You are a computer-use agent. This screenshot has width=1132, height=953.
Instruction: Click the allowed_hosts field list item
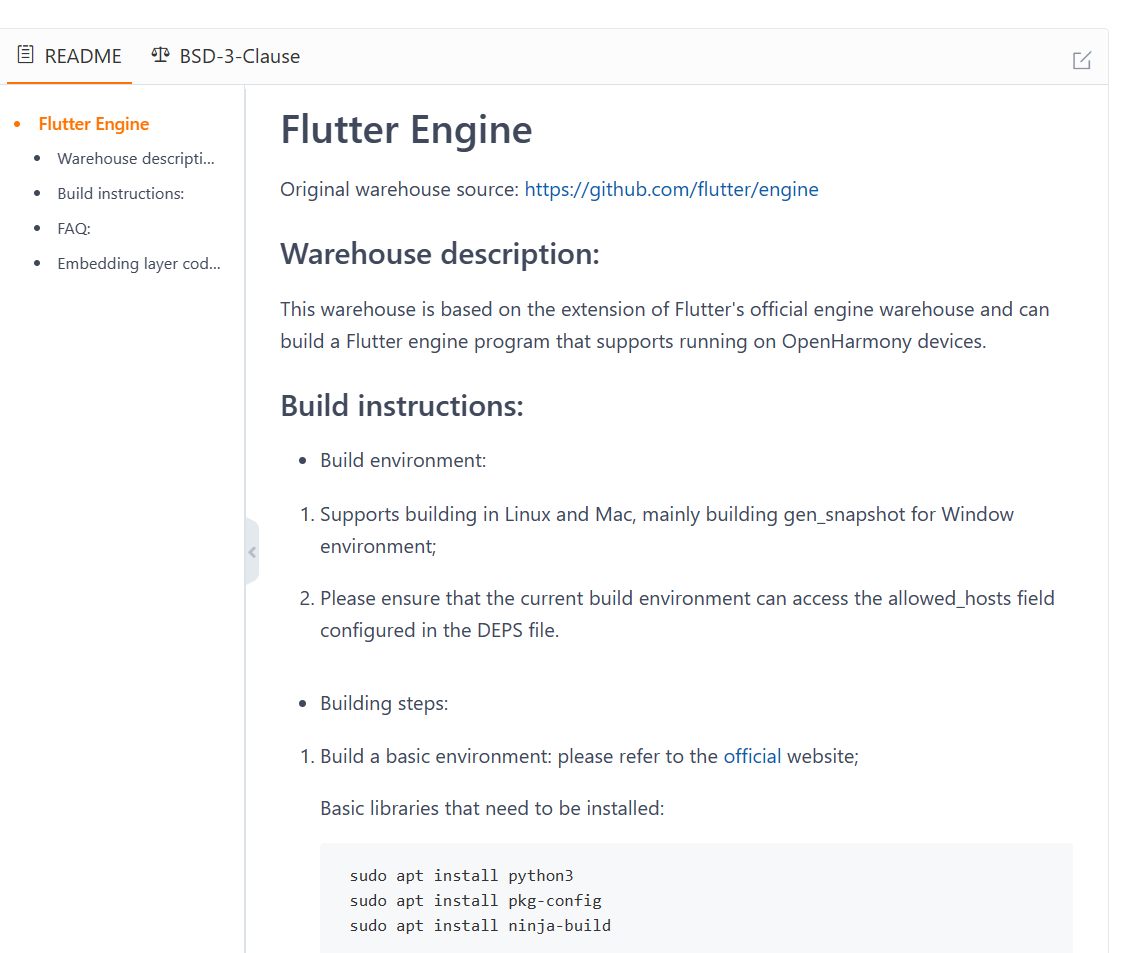pos(687,614)
